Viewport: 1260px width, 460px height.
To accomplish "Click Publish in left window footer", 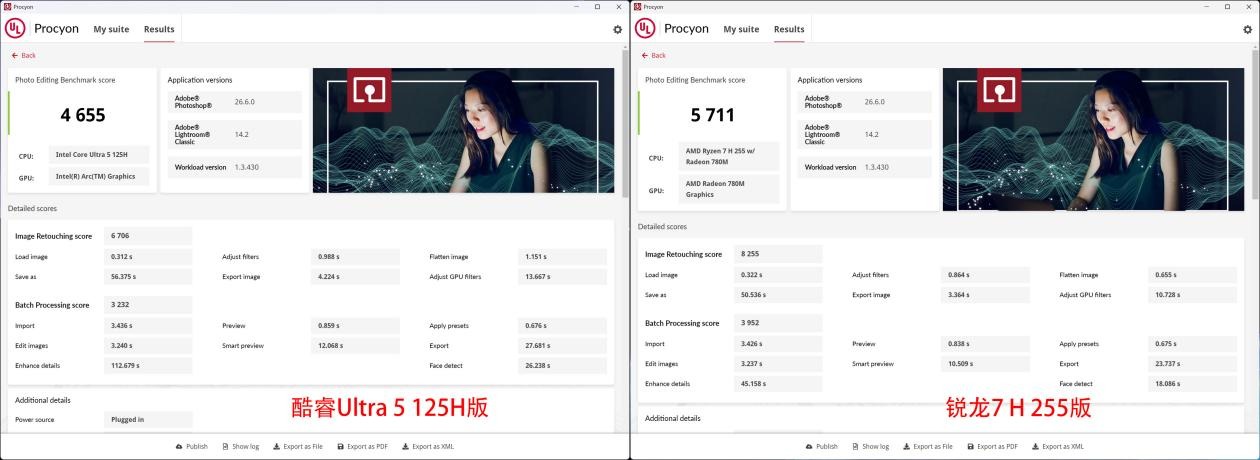I will [191, 446].
